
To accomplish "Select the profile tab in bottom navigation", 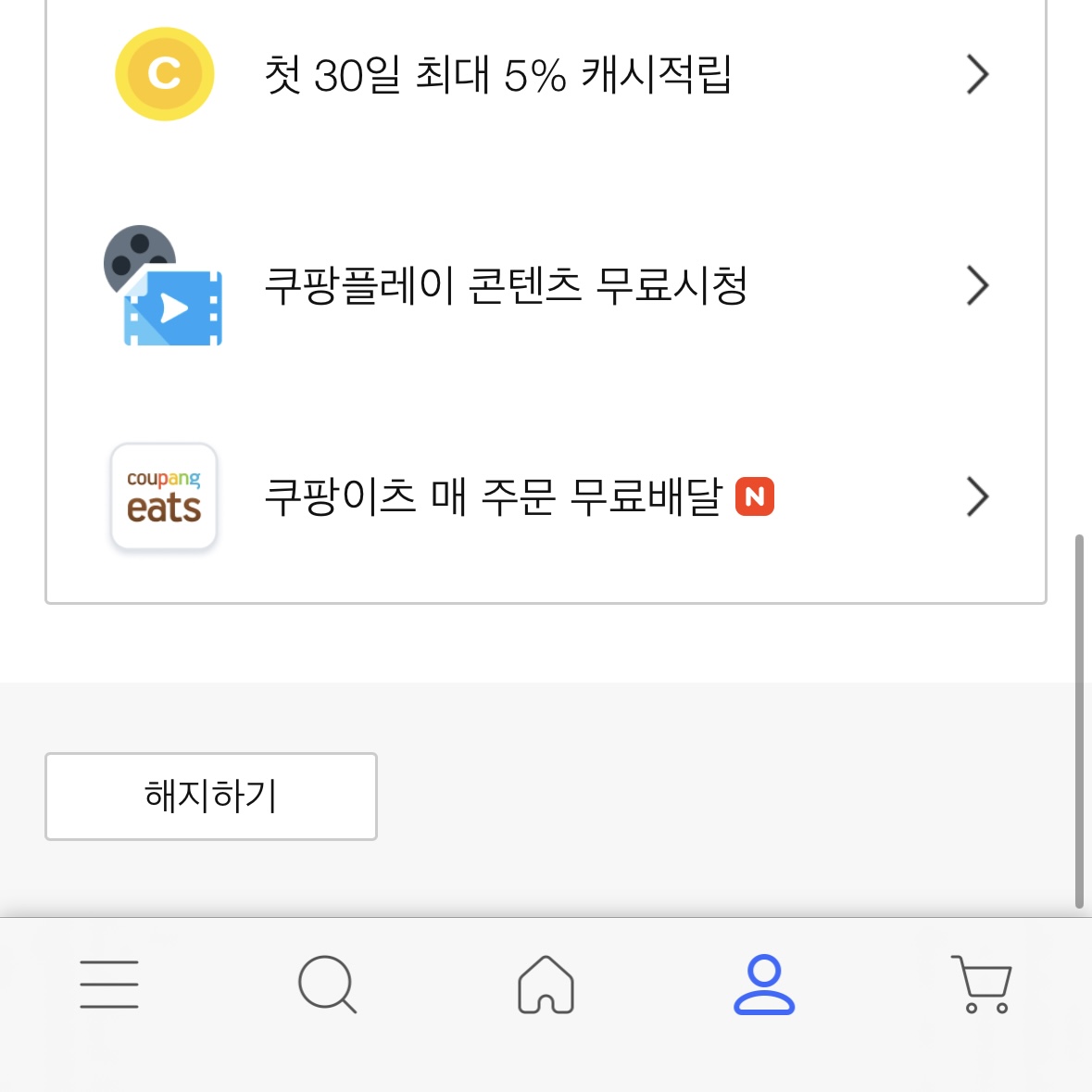I will 764,985.
